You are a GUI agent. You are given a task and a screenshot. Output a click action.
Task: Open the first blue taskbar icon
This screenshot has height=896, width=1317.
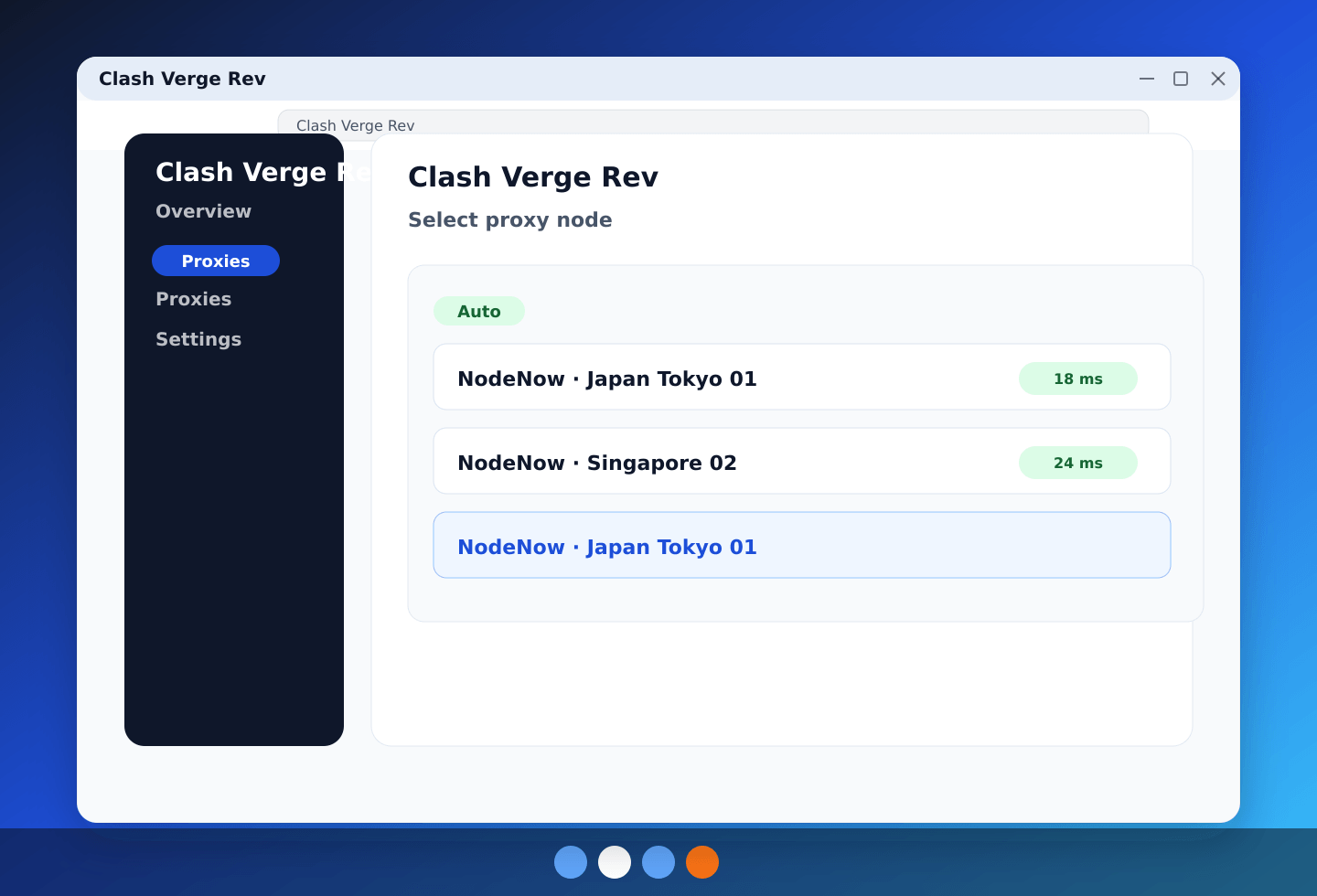(x=571, y=862)
